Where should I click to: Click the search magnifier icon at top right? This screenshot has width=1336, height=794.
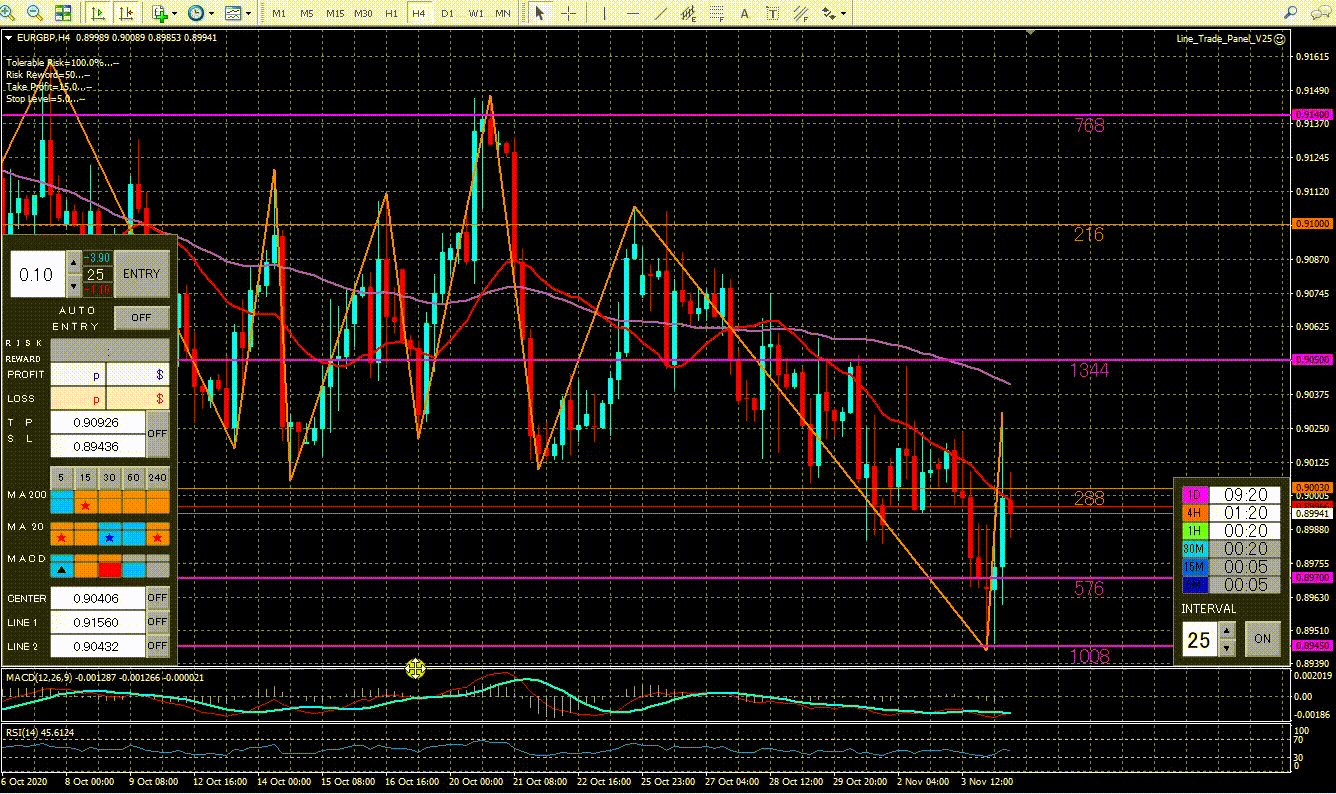tap(1290, 12)
